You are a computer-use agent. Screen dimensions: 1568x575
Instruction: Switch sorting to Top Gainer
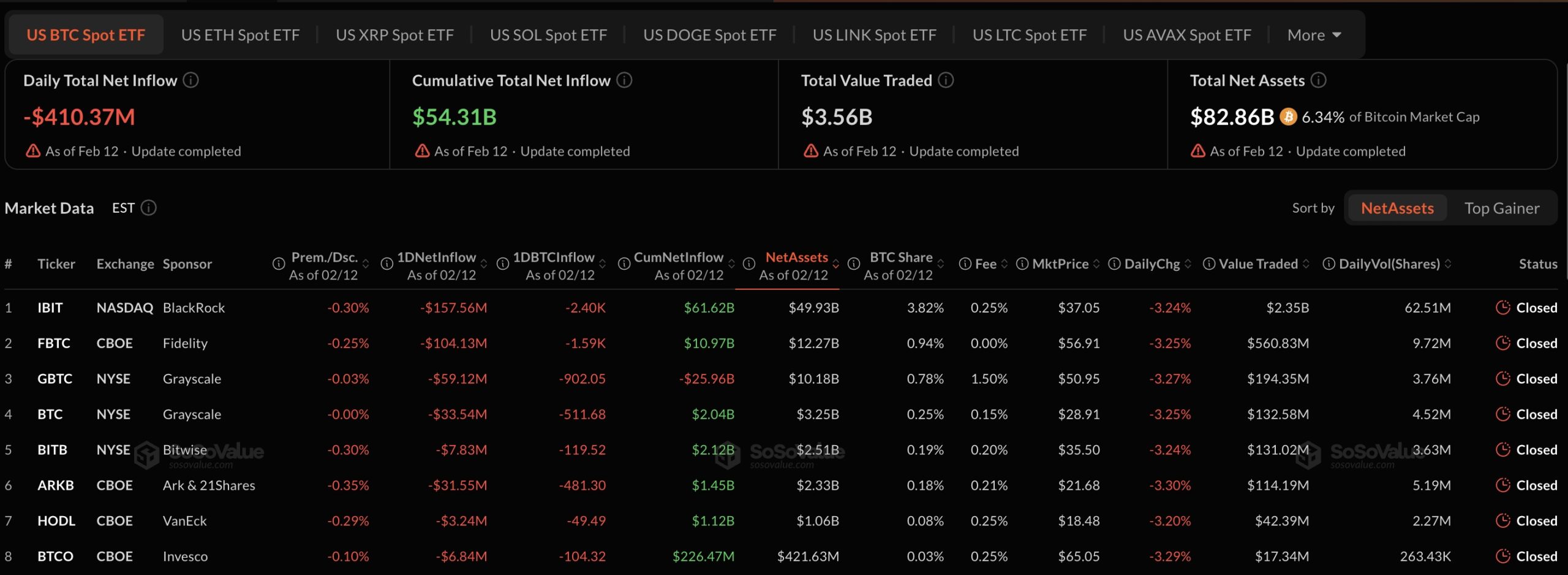coord(1504,208)
